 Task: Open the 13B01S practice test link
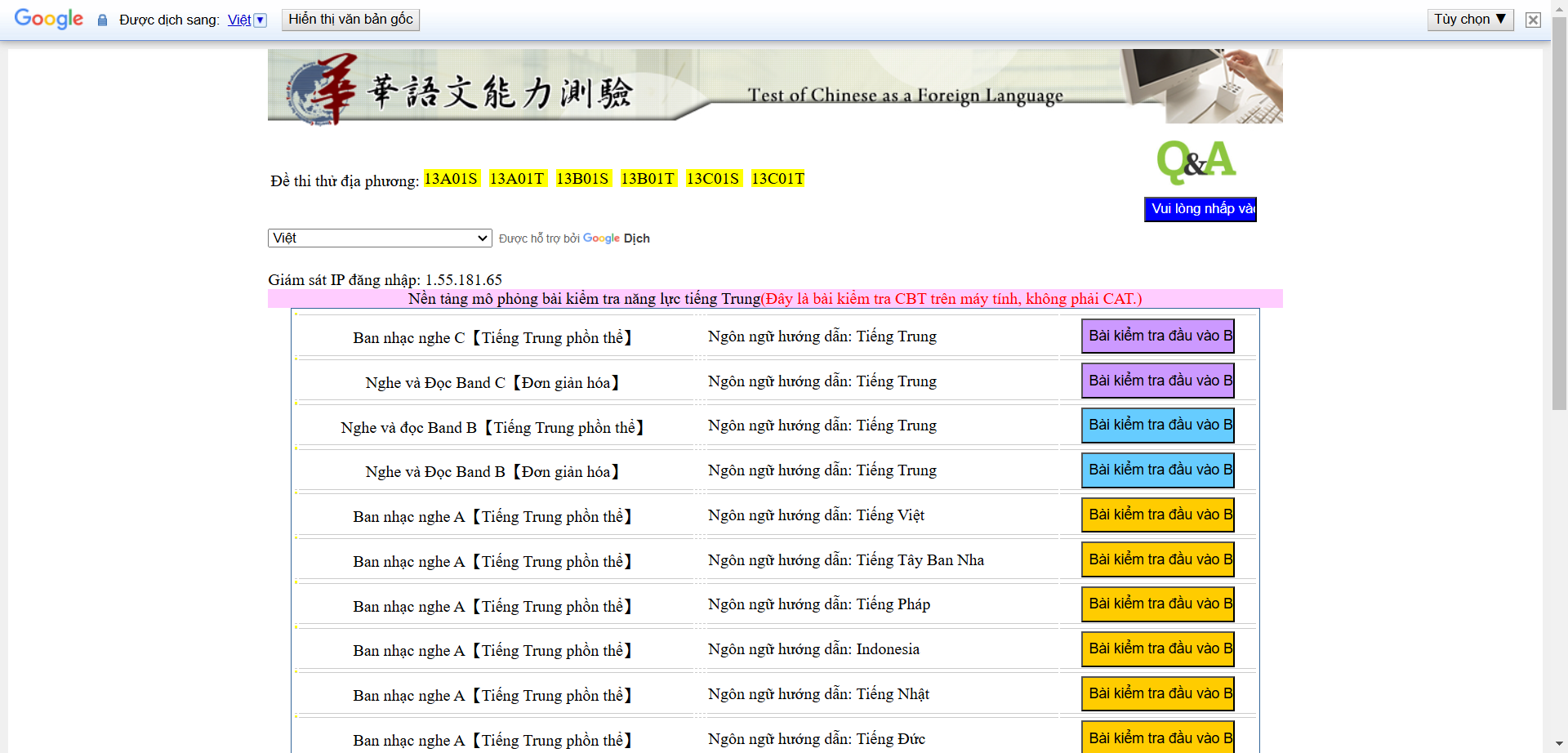click(582, 179)
